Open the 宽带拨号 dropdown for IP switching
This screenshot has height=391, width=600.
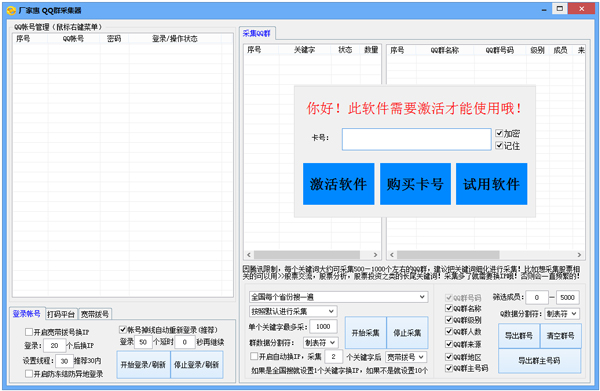click(406, 357)
